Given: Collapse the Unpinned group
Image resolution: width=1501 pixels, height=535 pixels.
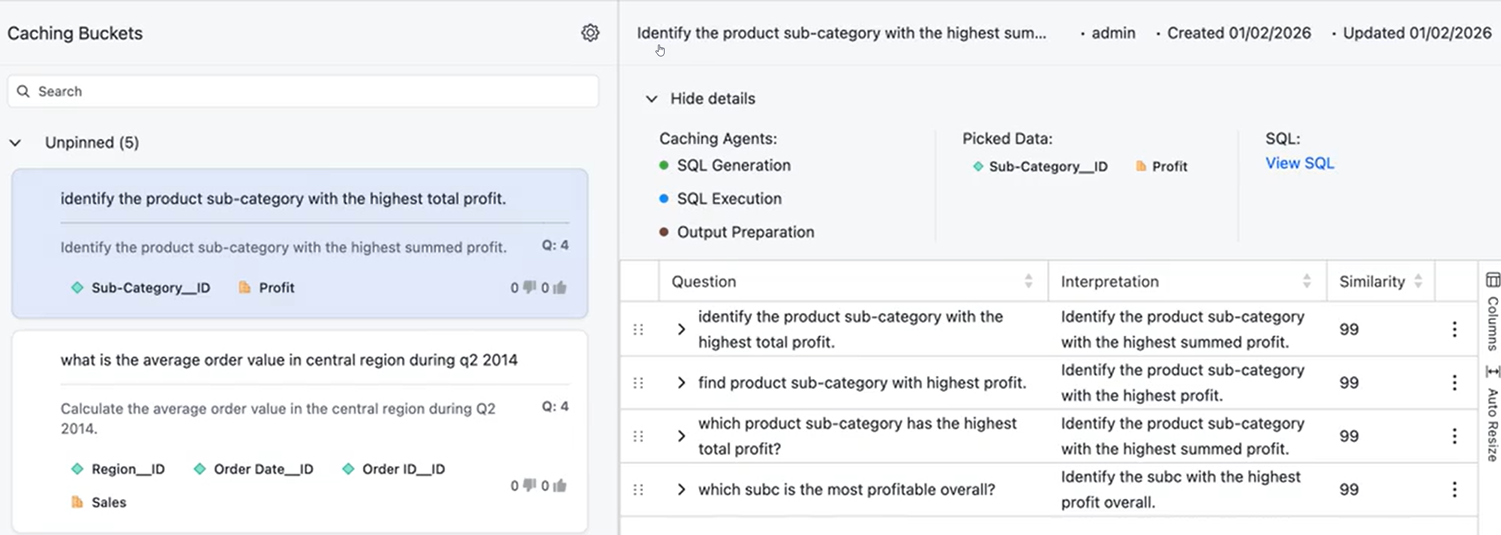Looking at the screenshot, I should [16, 143].
